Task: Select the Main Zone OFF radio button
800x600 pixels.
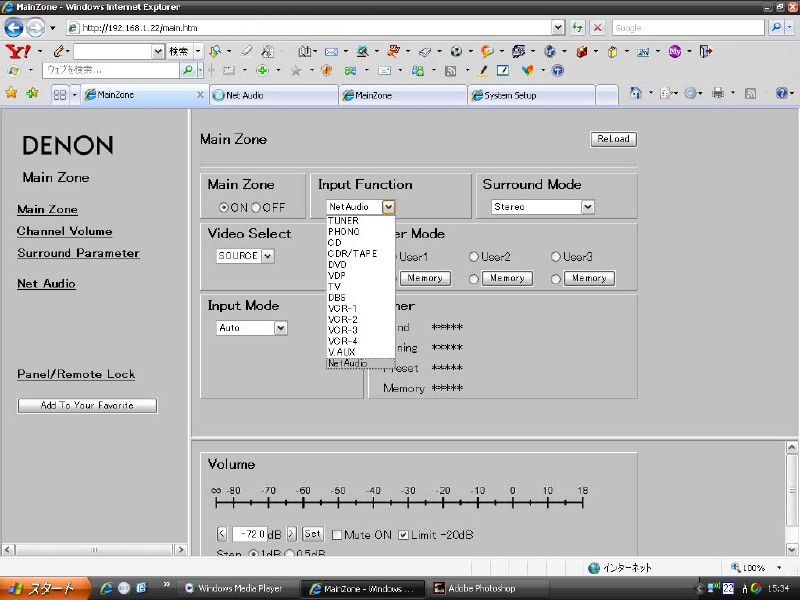Action: tap(256, 207)
